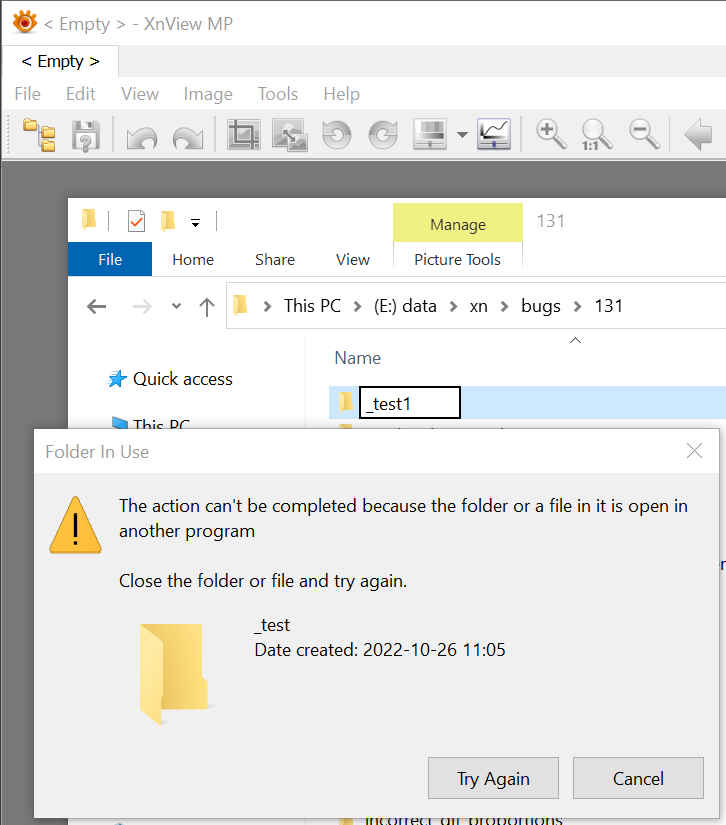Open the dropdown arrow beside the toolbar scan icon
This screenshot has height=825, width=726.
pyautogui.click(x=462, y=135)
